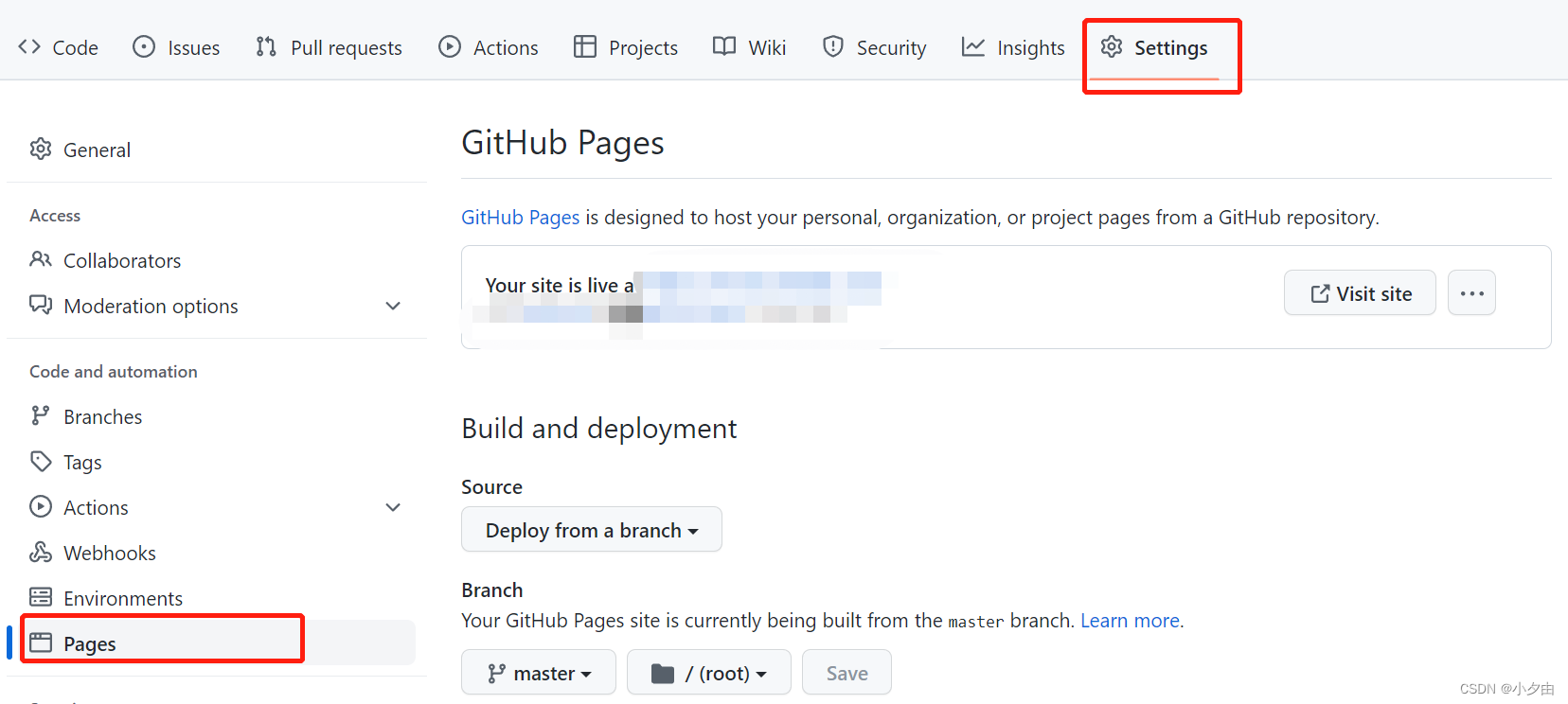1568x704 pixels.
Task: Click the Pull requests branch icon
Action: pos(266,46)
